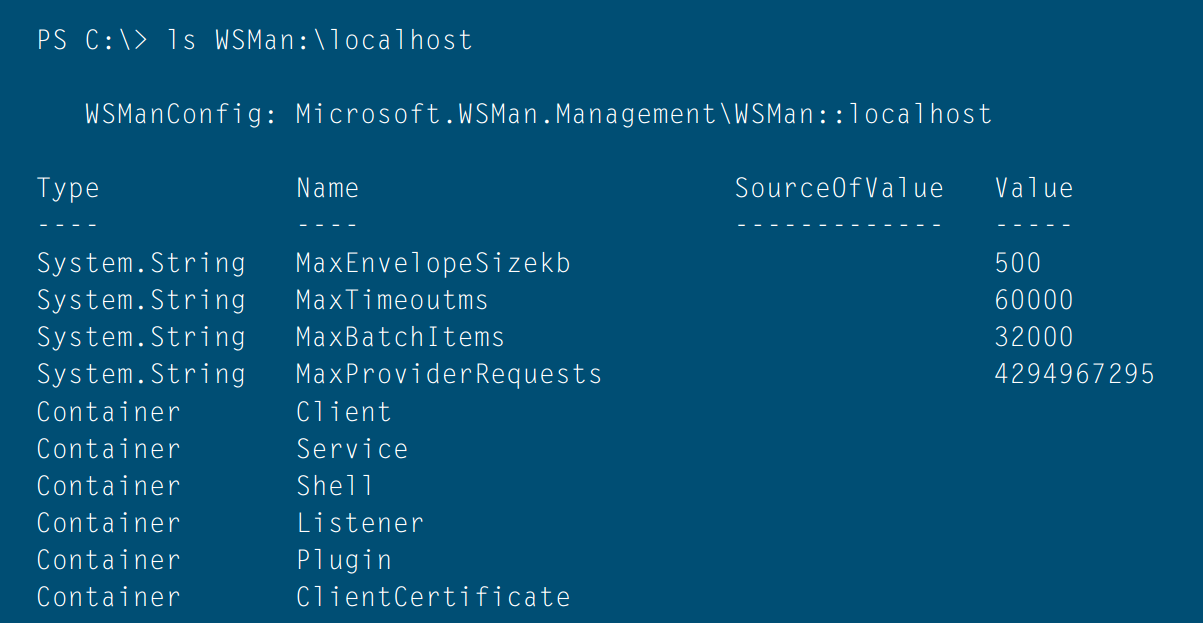This screenshot has height=623, width=1203.
Task: Click the value 500
Action: point(1018,264)
